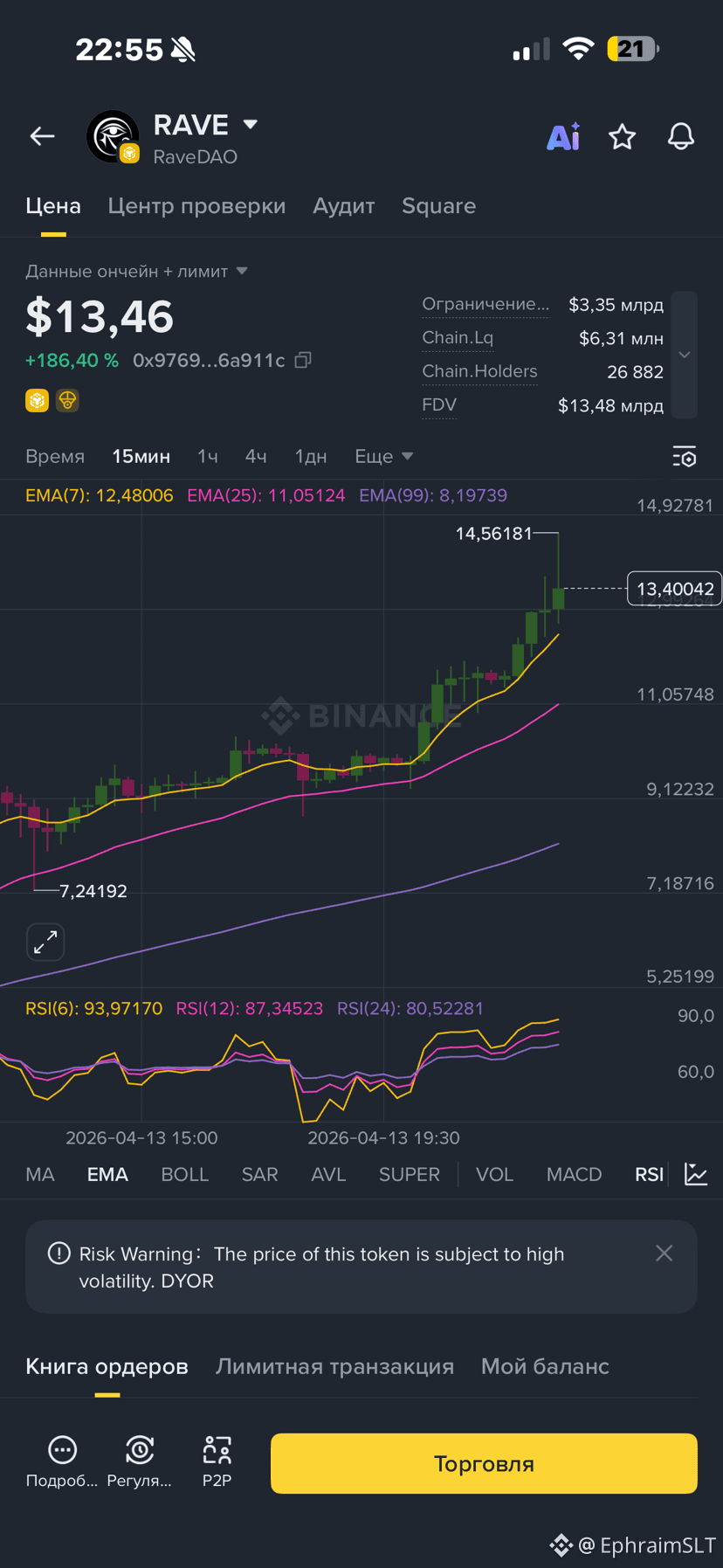Tap the Ограничение... label
The width and height of the screenshot is (723, 1568).
click(485, 304)
